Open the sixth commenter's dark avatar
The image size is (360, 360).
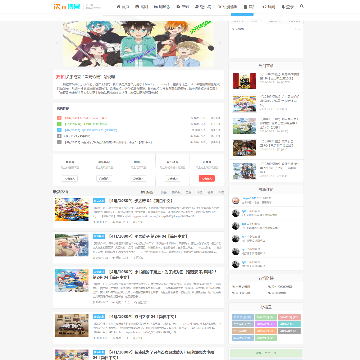coord(236,264)
